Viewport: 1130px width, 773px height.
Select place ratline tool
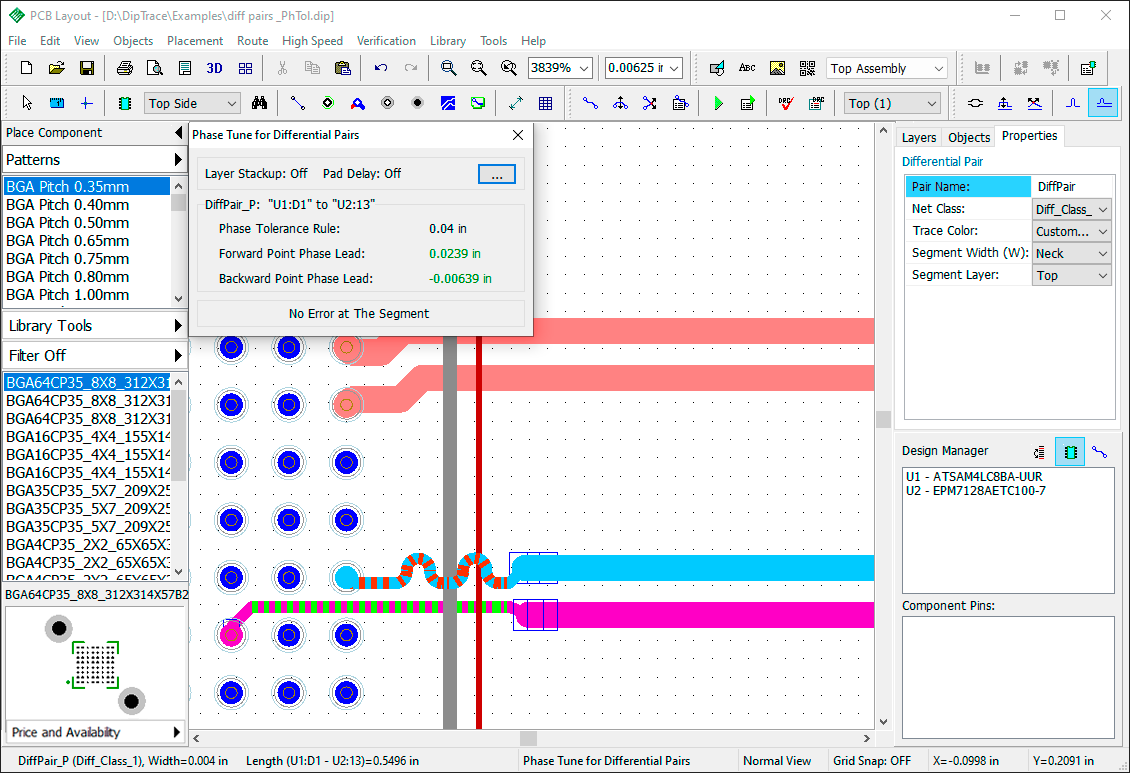(298, 103)
